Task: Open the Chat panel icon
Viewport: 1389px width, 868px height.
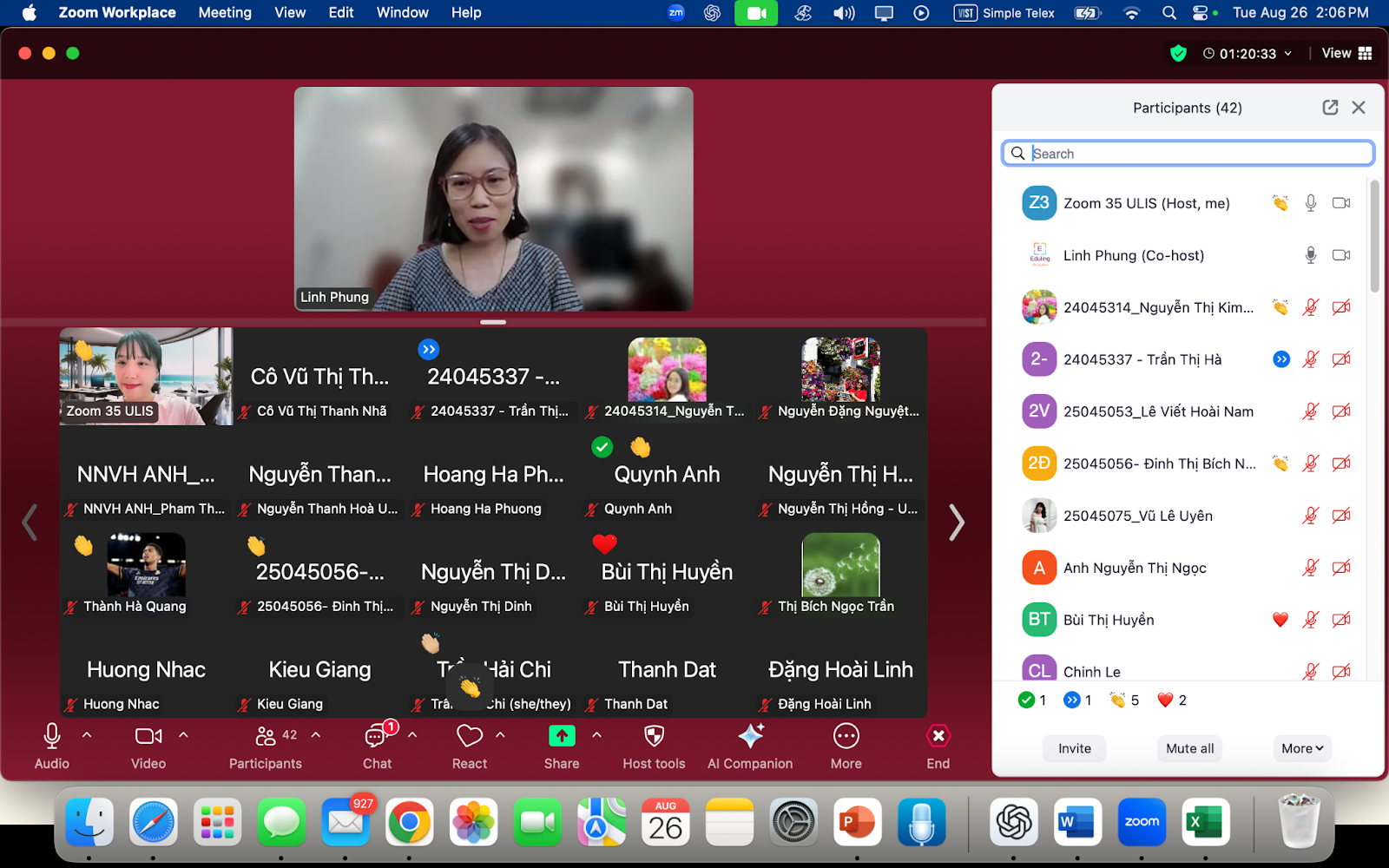Action: [376, 737]
